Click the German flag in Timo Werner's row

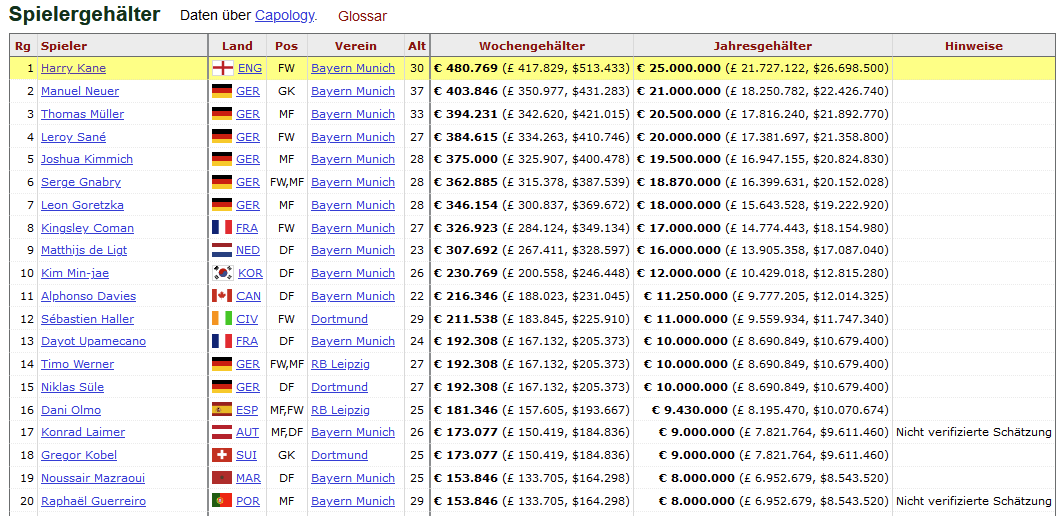pyautogui.click(x=222, y=364)
